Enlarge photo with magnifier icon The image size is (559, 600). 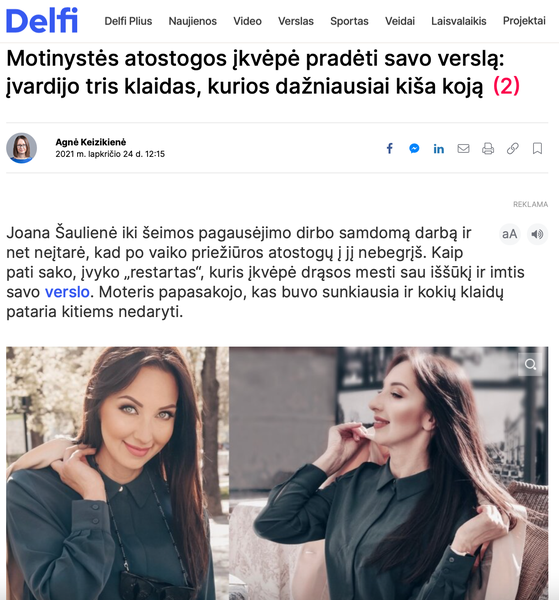tap(530, 364)
